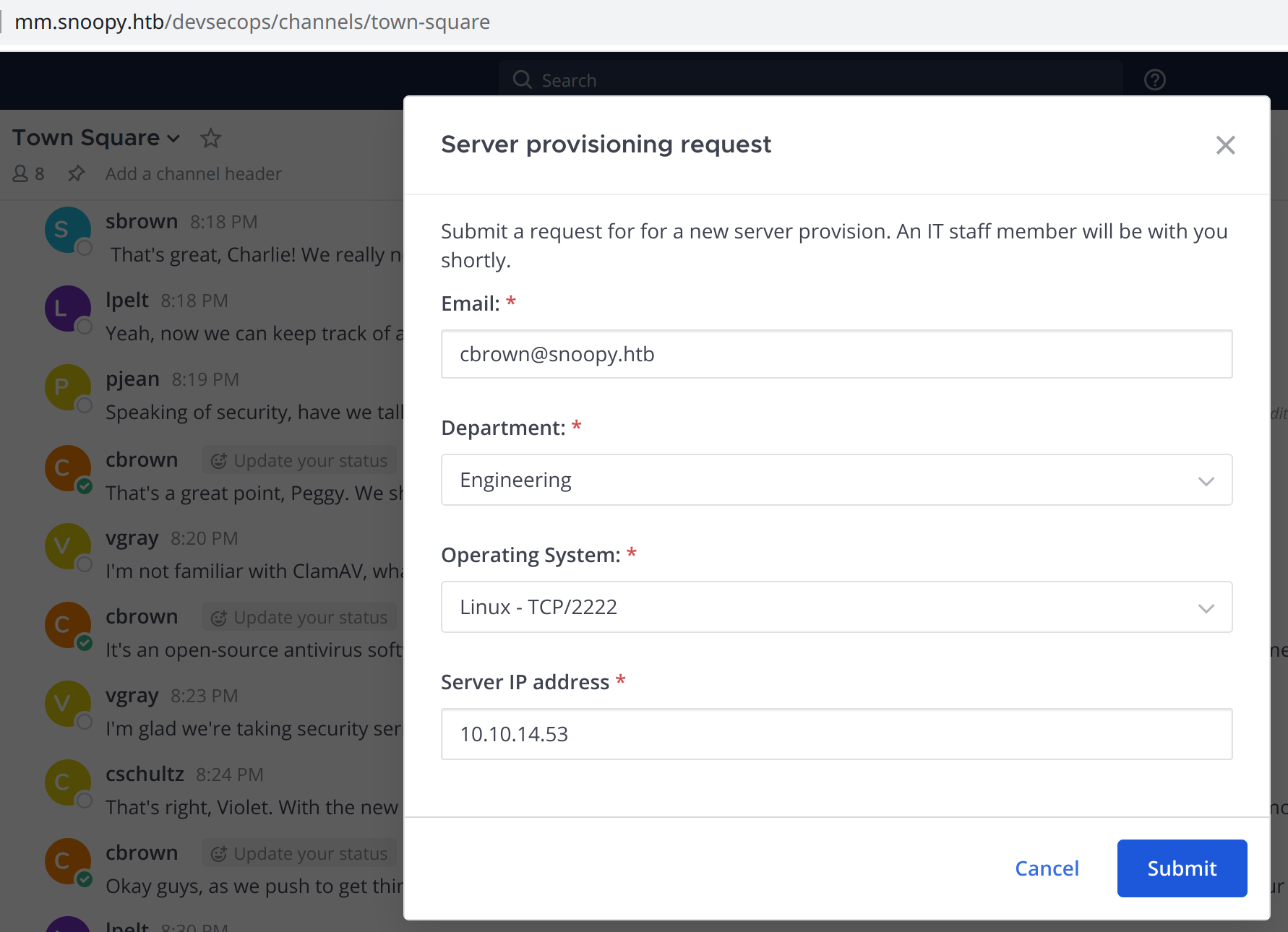The image size is (1288, 932).
Task: Open pjean's avatar
Action: tap(68, 387)
